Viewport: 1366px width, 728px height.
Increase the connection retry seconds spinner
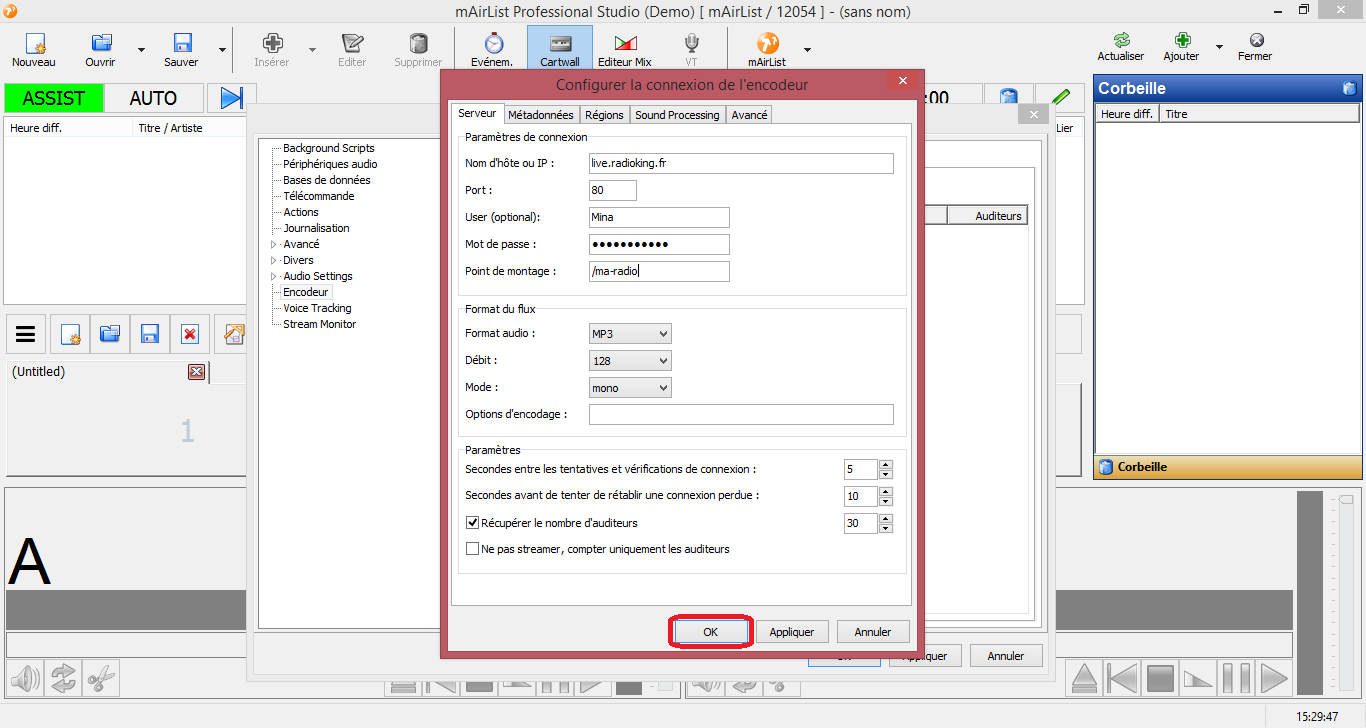click(886, 465)
